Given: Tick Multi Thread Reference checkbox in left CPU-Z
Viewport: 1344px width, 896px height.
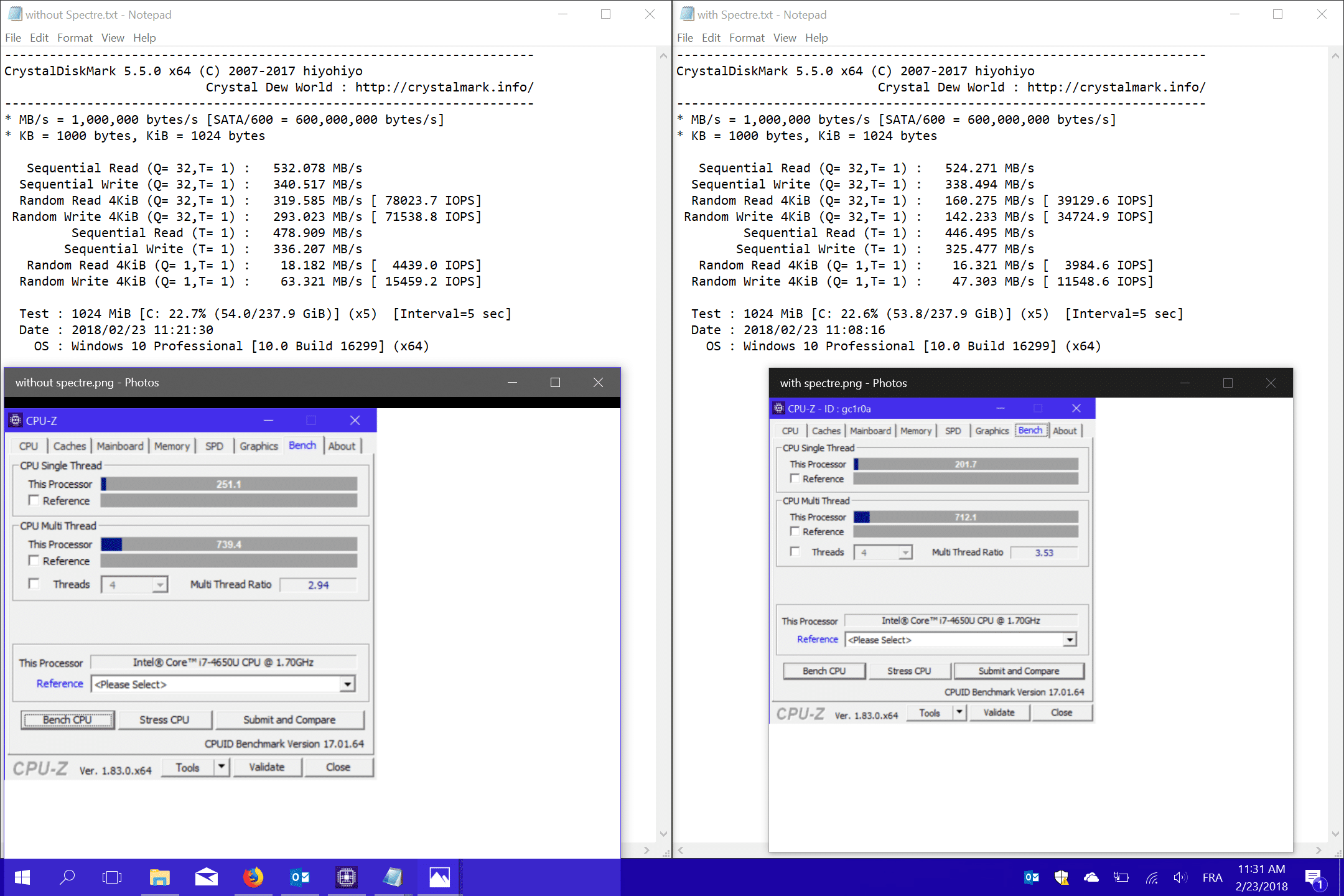Looking at the screenshot, I should [34, 561].
